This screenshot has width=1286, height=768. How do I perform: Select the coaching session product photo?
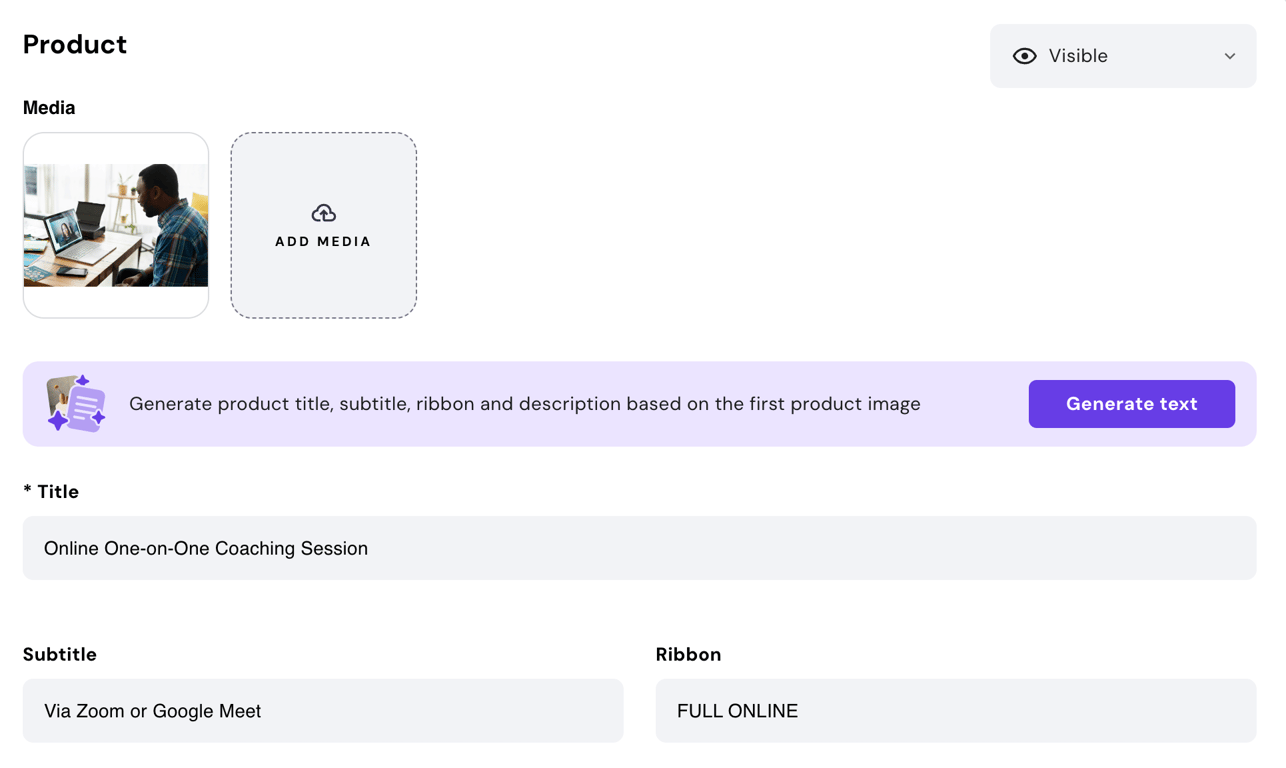[115, 225]
